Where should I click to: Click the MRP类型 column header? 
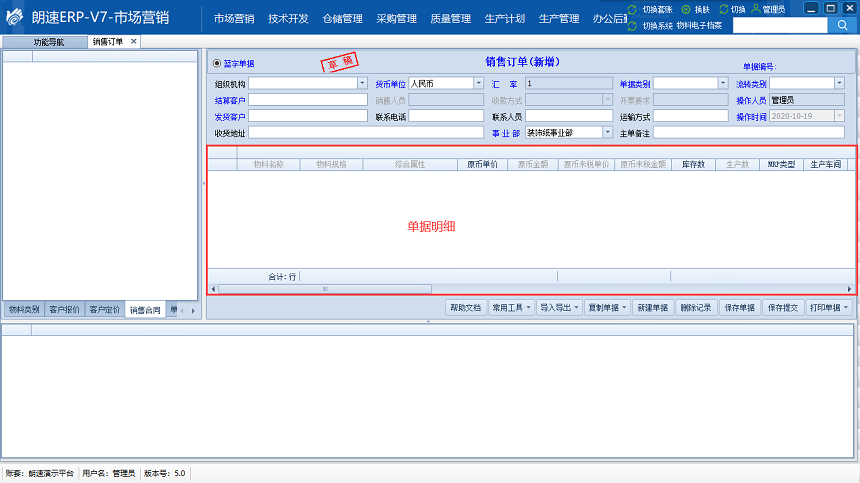[781, 164]
